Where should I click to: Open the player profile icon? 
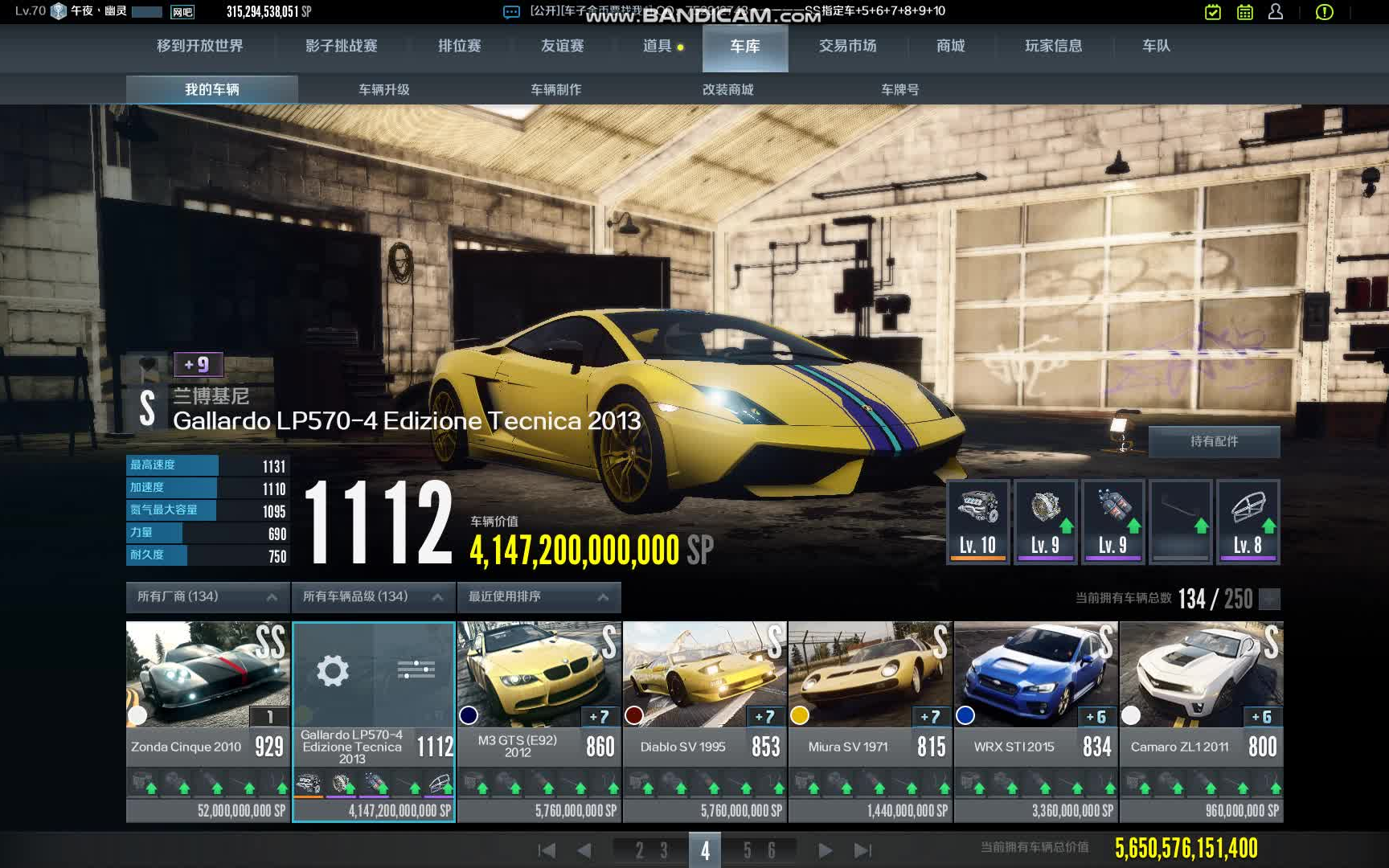click(x=1276, y=12)
